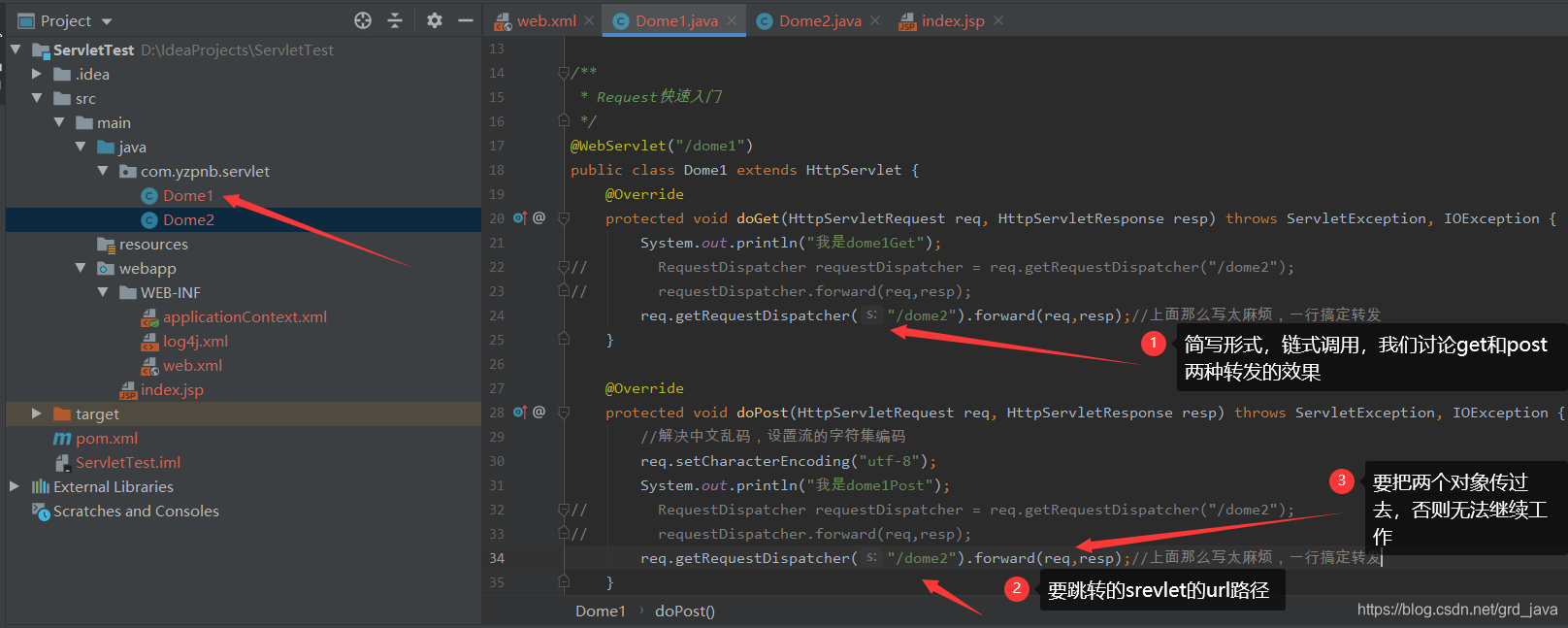Screen dimensions: 1568x628
Task: Collapse the WEB-INF folder
Action: (x=103, y=292)
